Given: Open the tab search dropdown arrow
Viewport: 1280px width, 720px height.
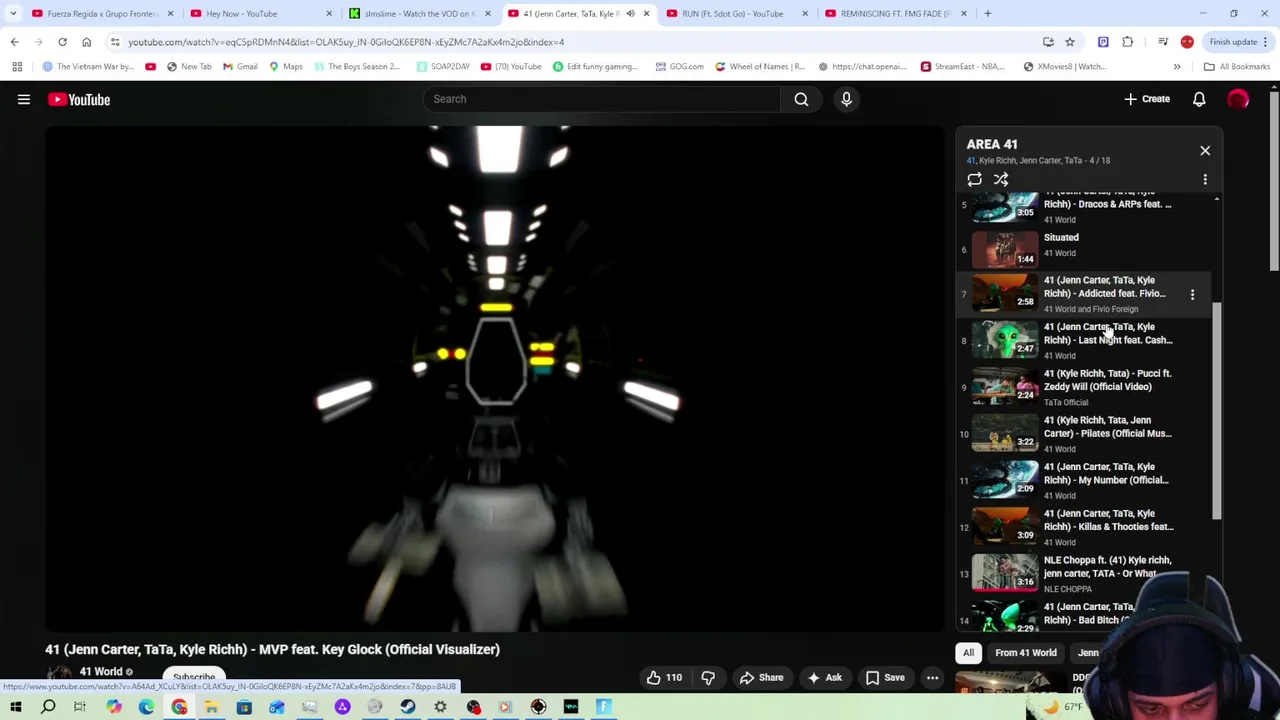Looking at the screenshot, I should point(12,14).
